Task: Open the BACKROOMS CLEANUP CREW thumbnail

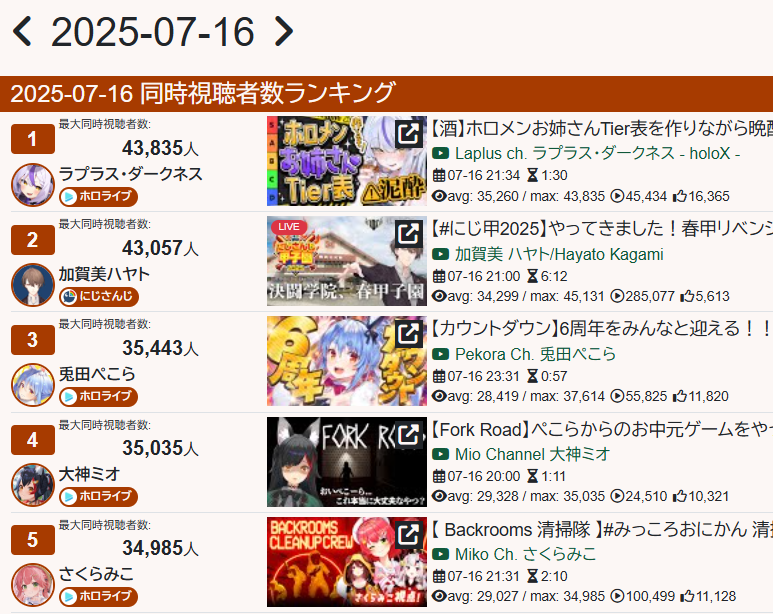Action: click(347, 562)
